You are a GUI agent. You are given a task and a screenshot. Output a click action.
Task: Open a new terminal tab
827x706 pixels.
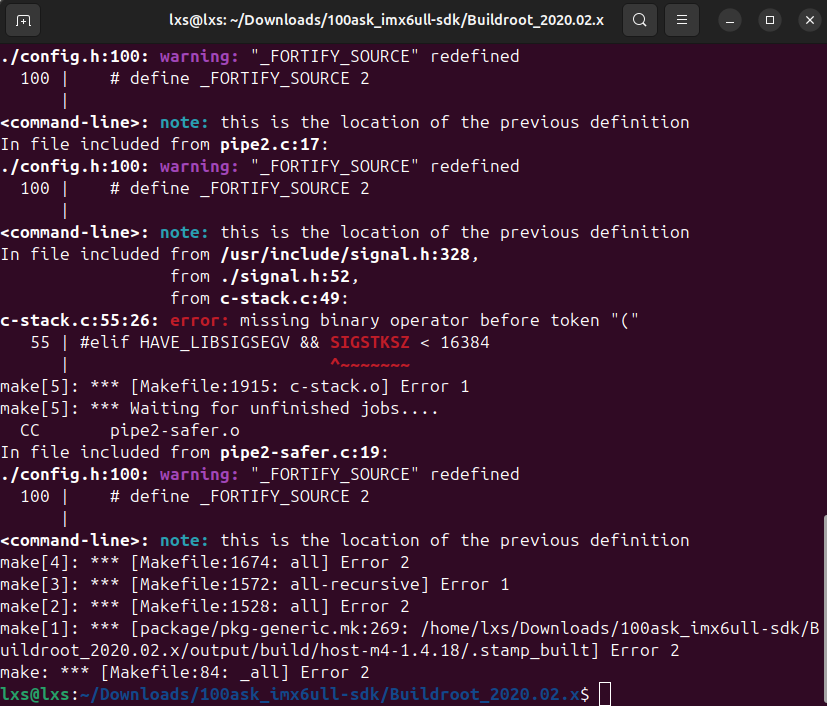coord(24,20)
